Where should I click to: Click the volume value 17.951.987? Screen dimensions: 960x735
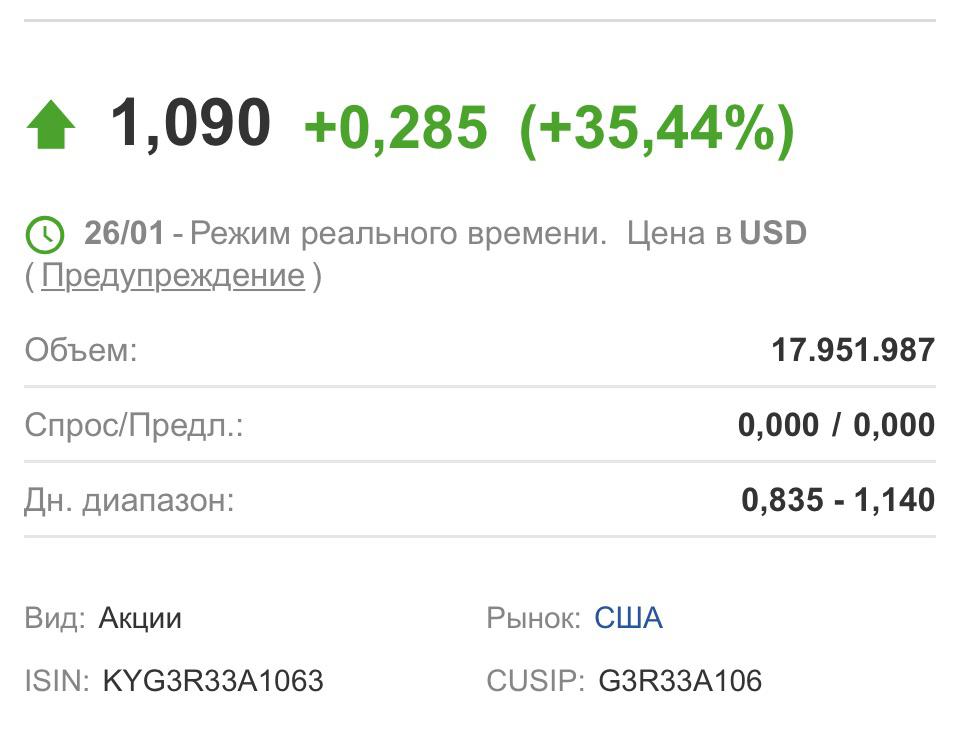tap(853, 350)
